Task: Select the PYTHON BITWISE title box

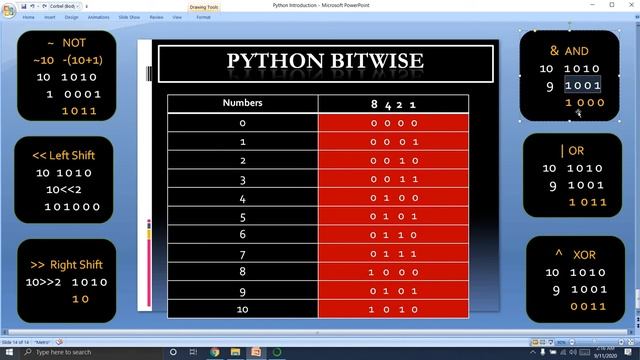Action: pos(325,64)
